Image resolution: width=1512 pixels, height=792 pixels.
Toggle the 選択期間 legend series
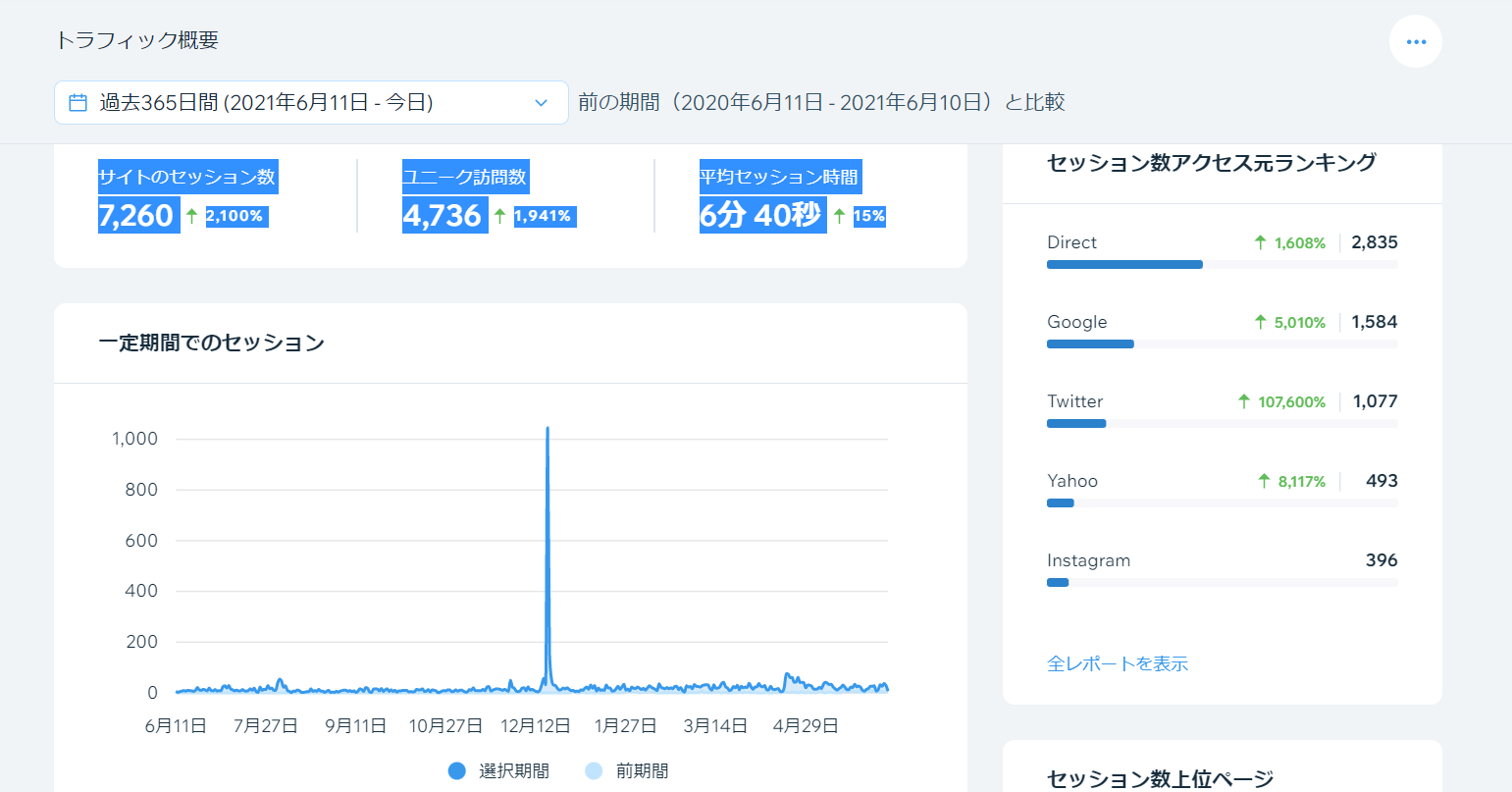tap(498, 771)
